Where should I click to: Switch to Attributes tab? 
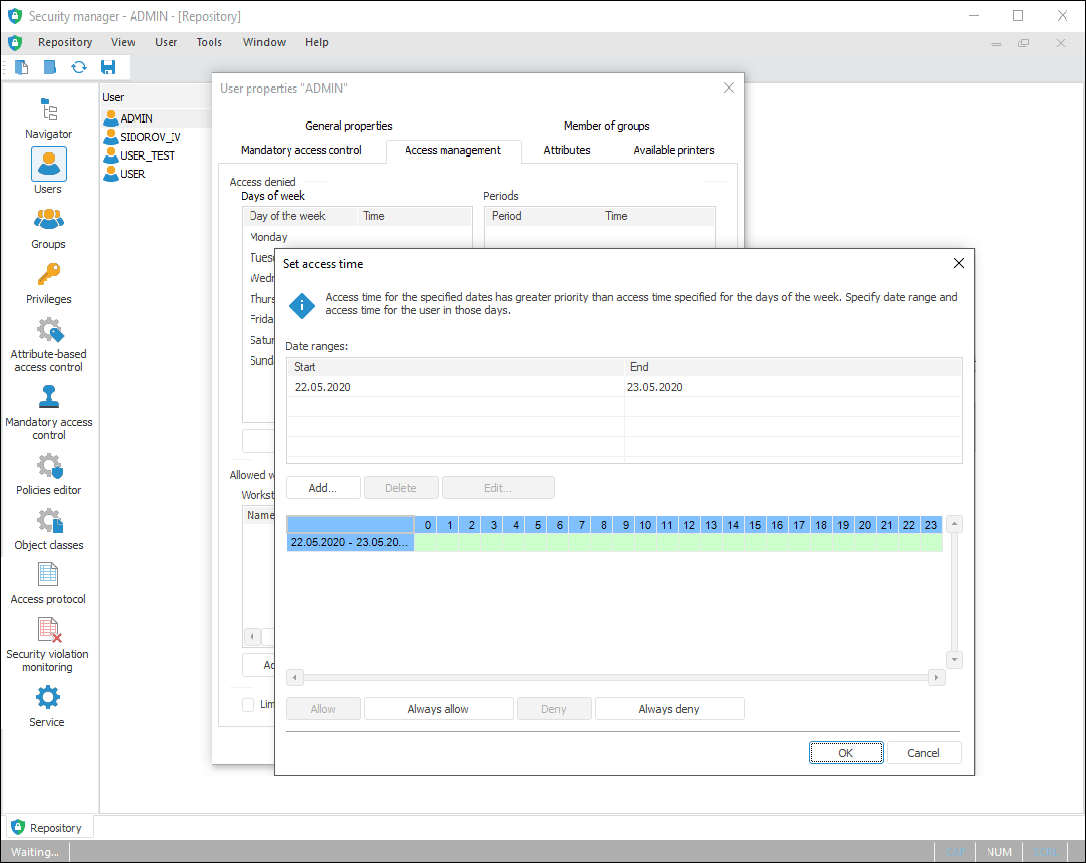[567, 150]
